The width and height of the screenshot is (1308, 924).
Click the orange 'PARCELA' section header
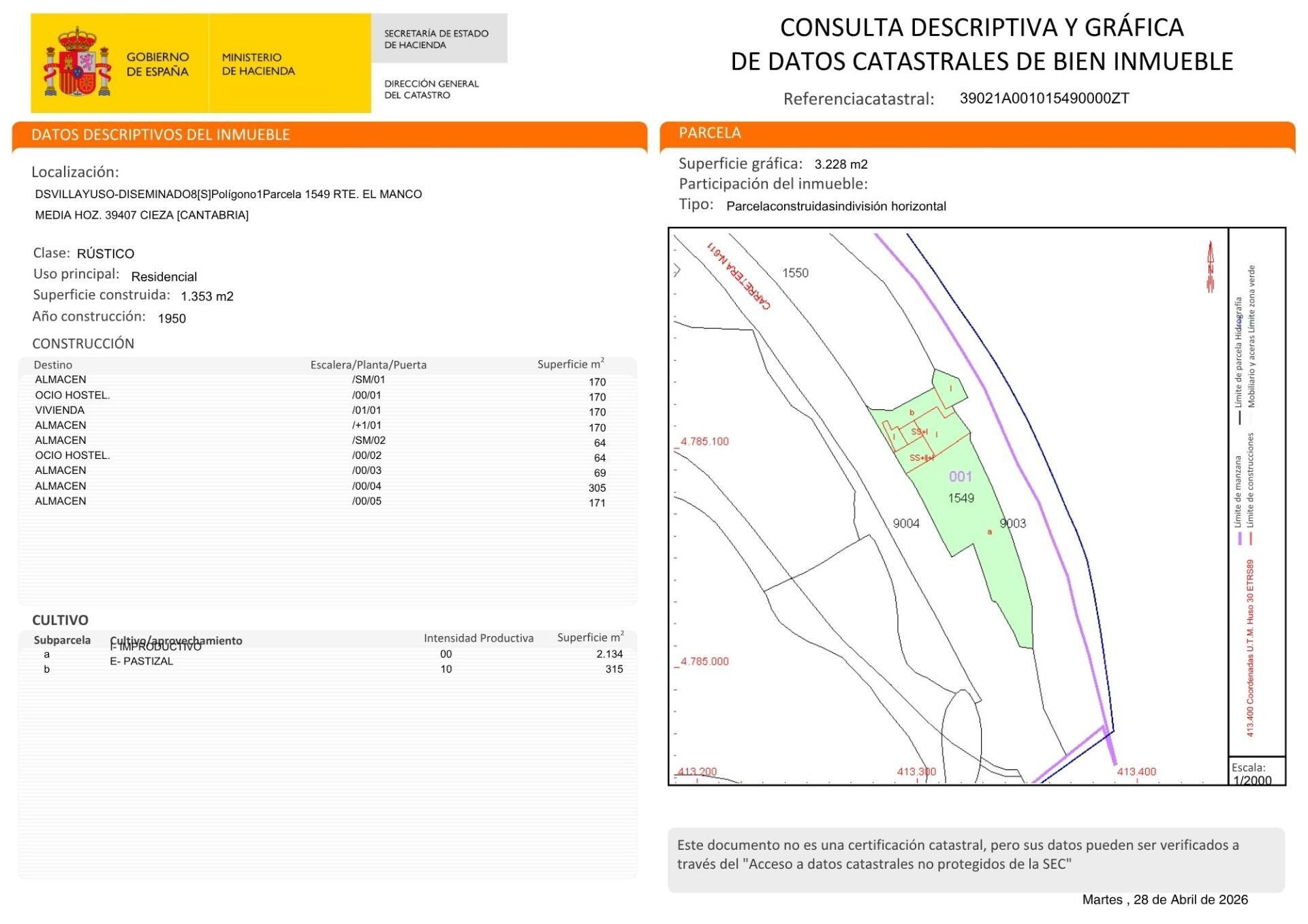click(x=978, y=133)
